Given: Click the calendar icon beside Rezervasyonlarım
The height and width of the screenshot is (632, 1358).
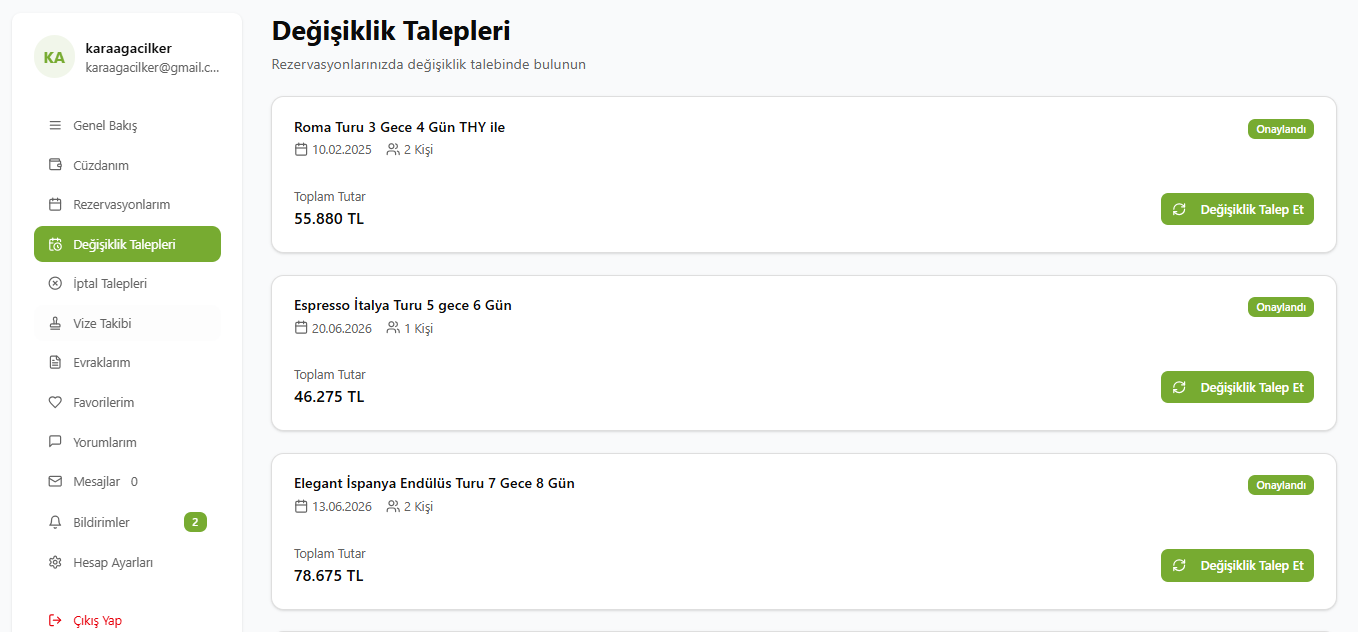Looking at the screenshot, I should [55, 205].
